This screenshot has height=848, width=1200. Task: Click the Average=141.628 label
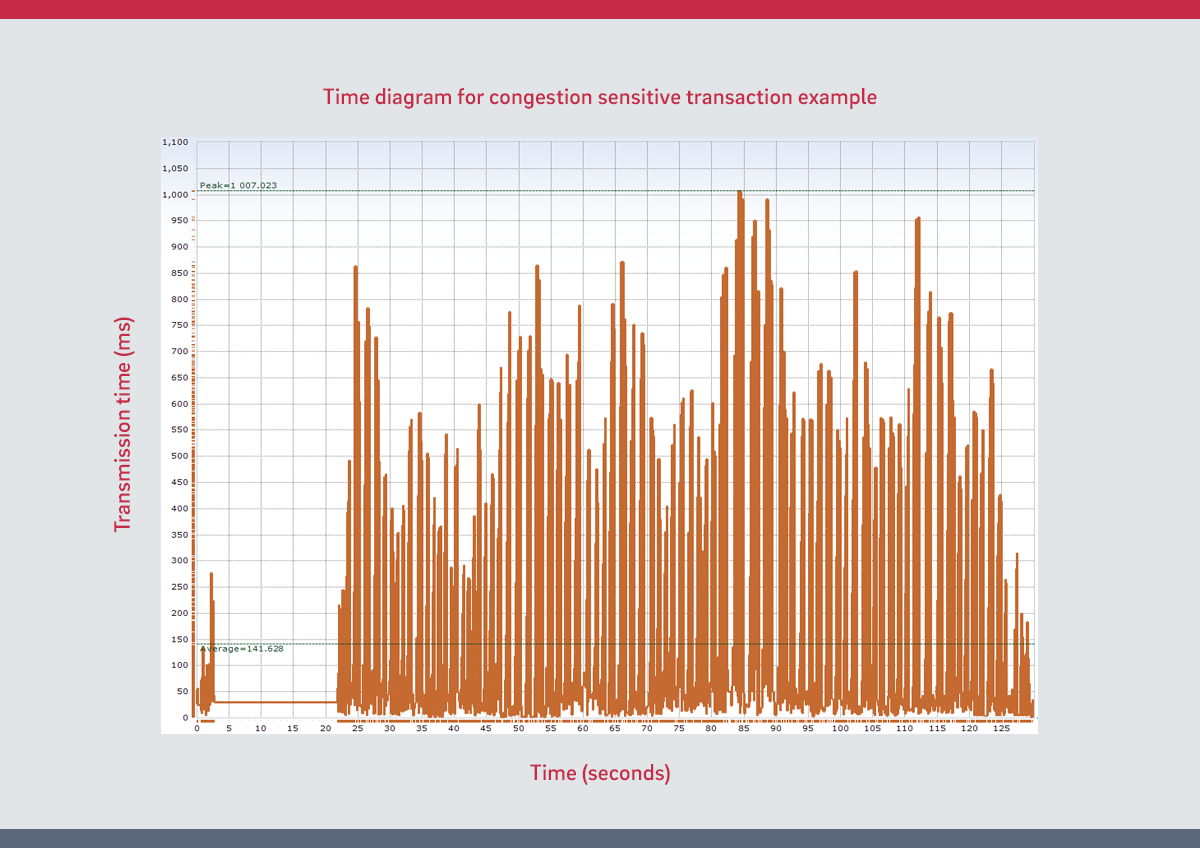(242, 649)
